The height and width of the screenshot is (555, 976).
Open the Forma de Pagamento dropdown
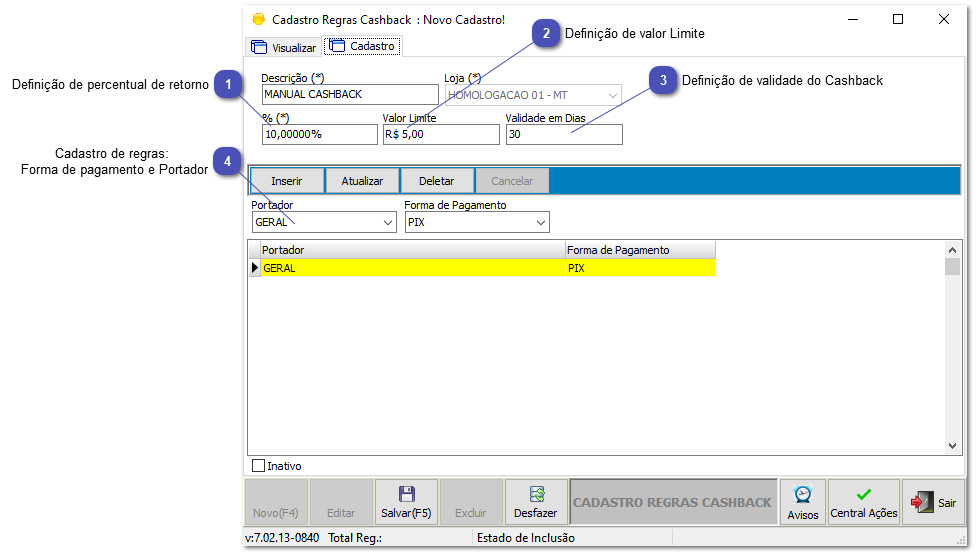[x=540, y=222]
